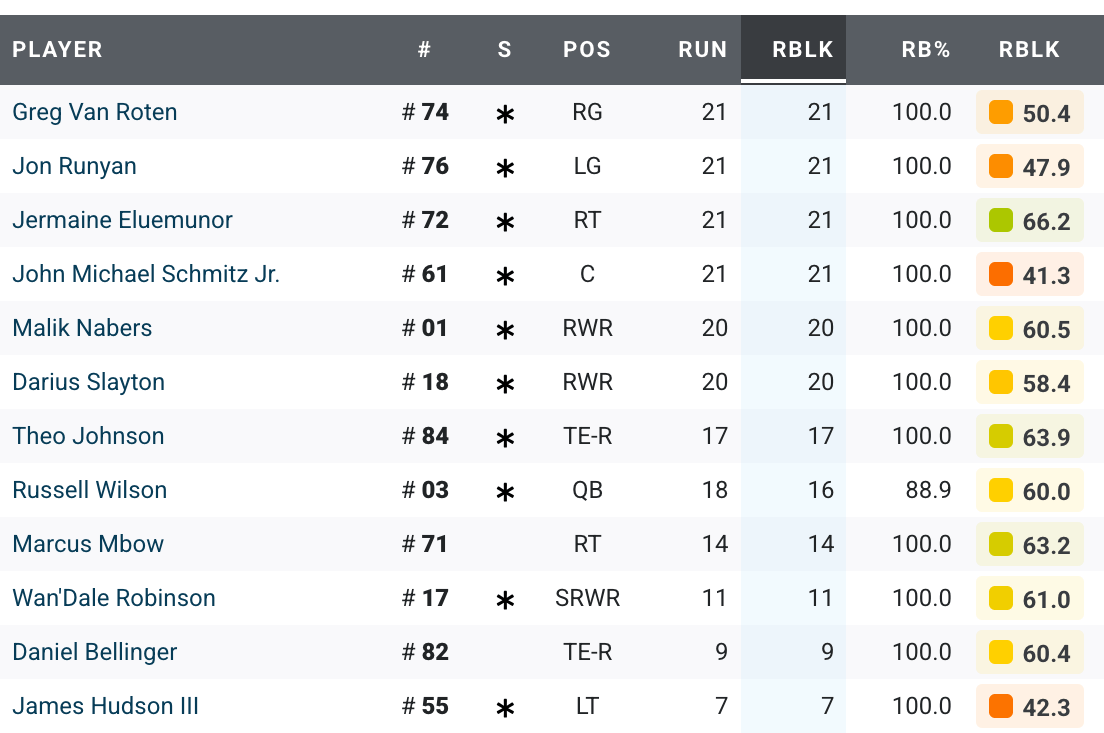This screenshot has height=733, width=1104.
Task: Sort by the RUN column header
Action: (702, 49)
